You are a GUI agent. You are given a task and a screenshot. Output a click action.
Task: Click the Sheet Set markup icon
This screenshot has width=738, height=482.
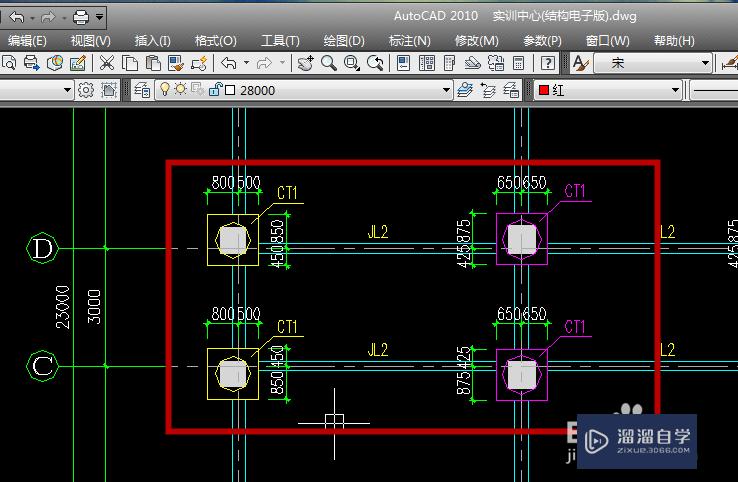tap(78, 63)
